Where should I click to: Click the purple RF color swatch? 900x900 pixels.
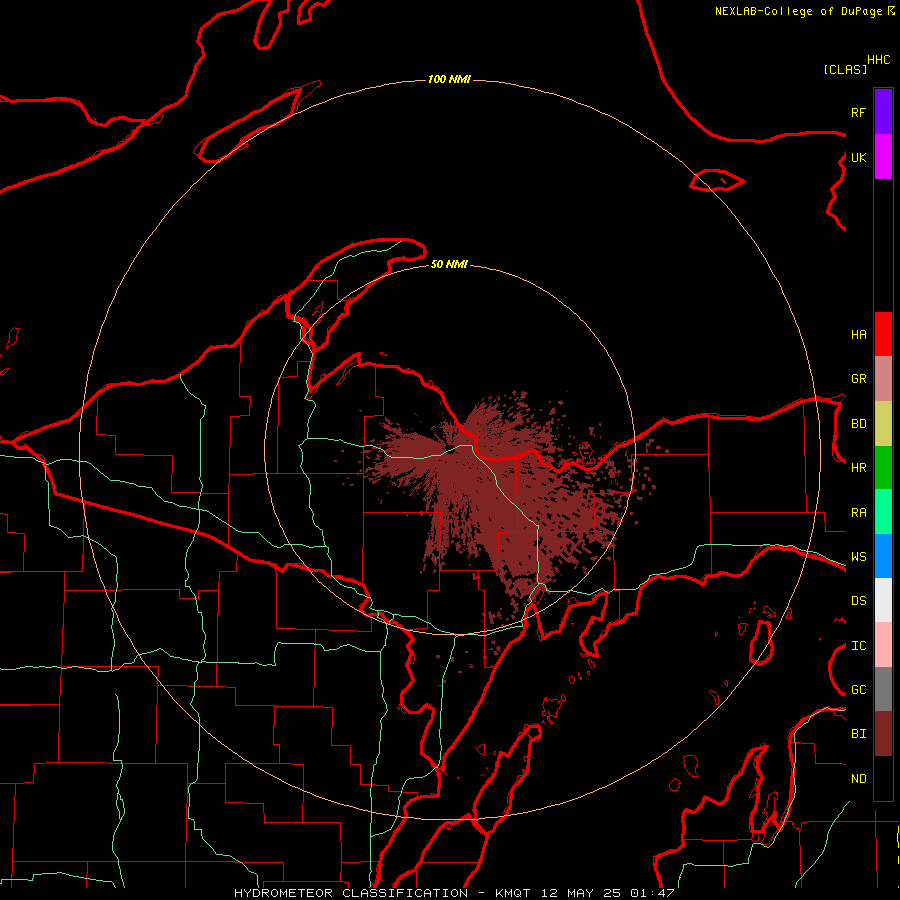(883, 112)
